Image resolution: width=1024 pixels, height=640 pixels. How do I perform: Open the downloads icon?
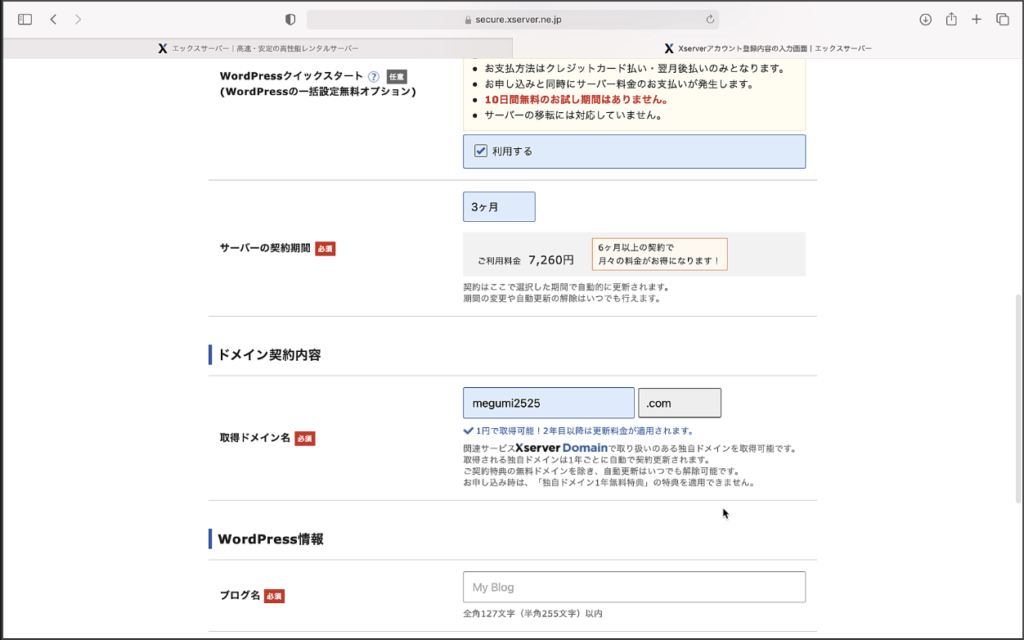pyautogui.click(x=925, y=20)
